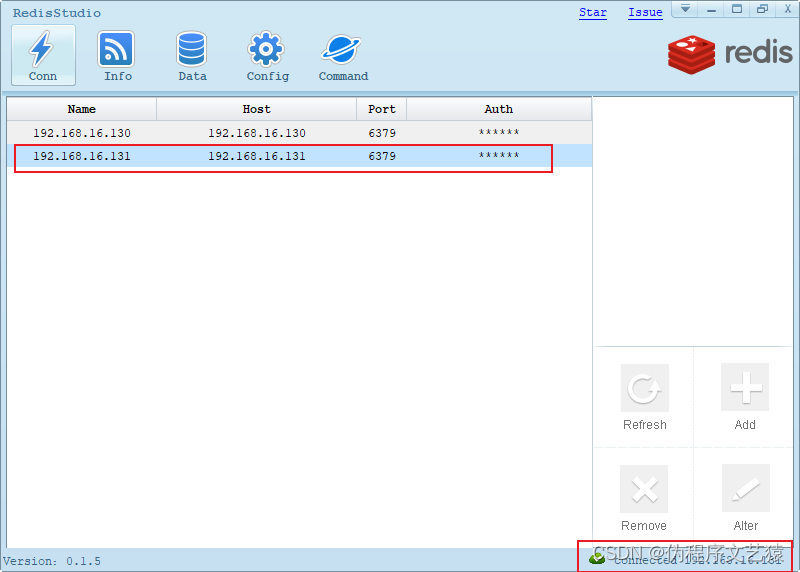Click the RedisStudio window title
800x572 pixels.
tap(57, 13)
